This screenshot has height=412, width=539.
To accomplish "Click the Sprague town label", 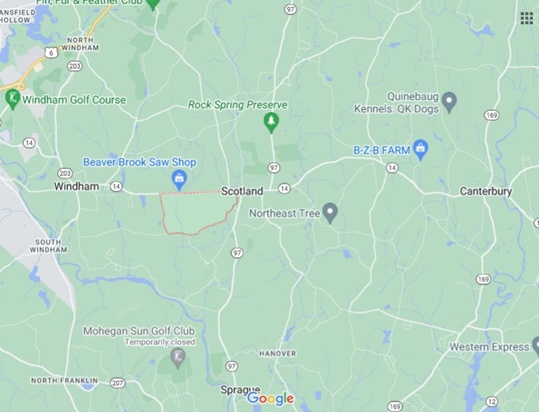I will click(240, 390).
